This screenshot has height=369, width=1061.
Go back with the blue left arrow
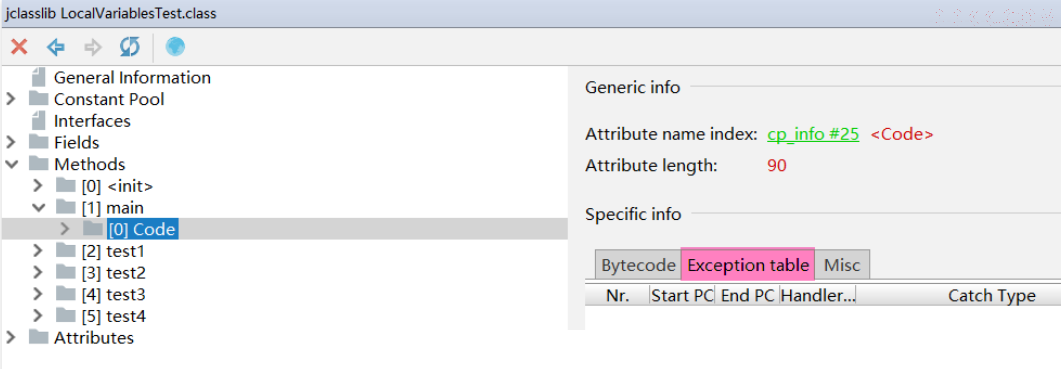[55, 47]
